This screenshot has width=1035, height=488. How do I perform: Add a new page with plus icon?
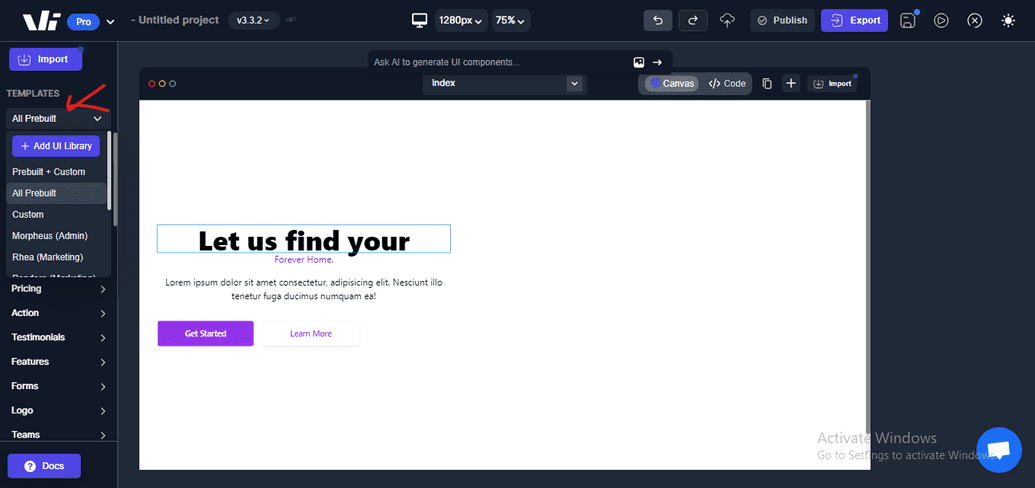point(791,84)
